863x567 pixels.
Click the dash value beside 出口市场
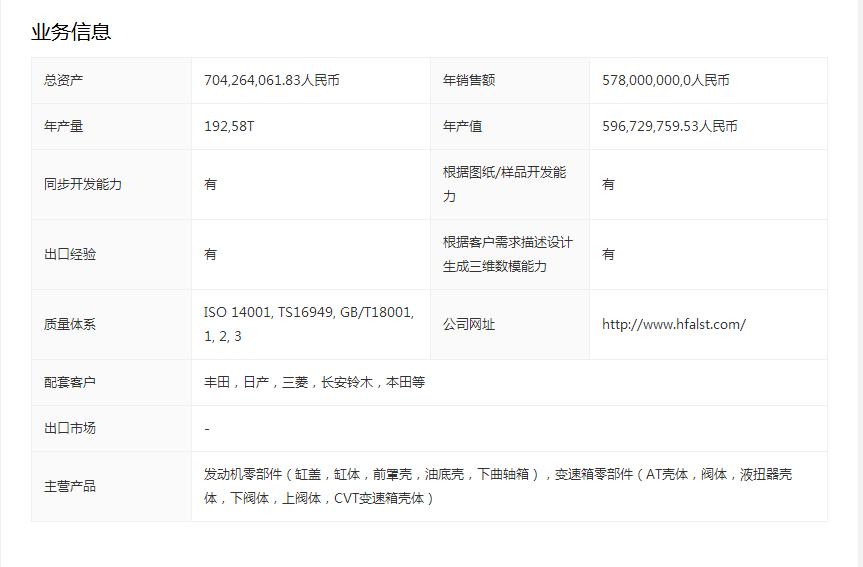(x=207, y=429)
